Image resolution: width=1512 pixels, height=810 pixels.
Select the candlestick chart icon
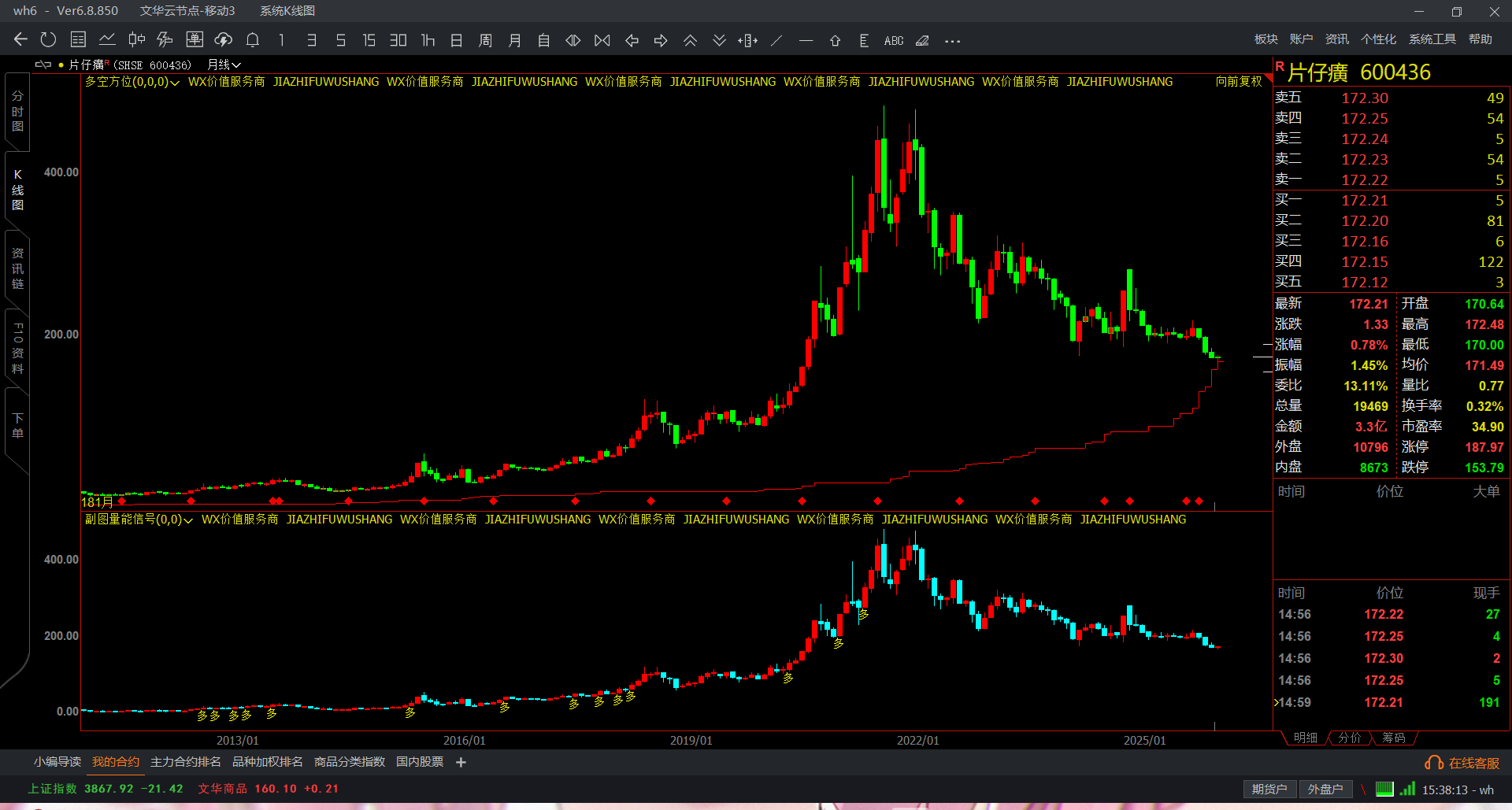(136, 40)
